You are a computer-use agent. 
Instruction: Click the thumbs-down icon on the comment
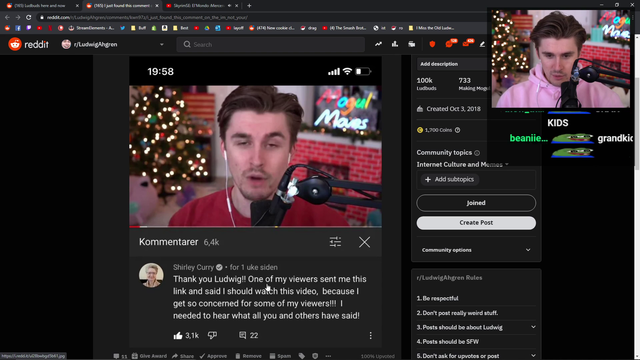click(212, 335)
